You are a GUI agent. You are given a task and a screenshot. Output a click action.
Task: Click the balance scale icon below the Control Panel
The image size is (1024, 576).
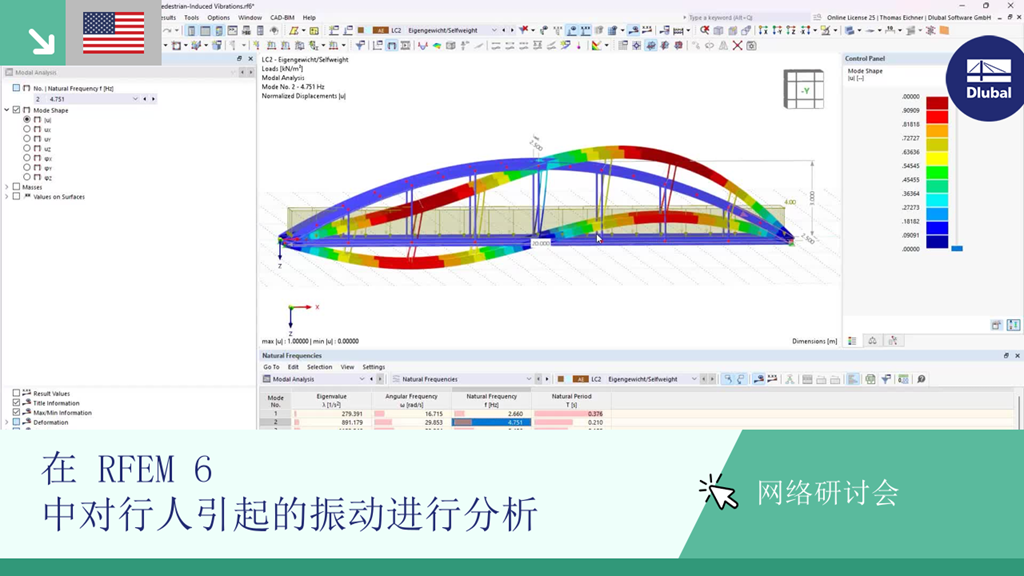tap(872, 341)
